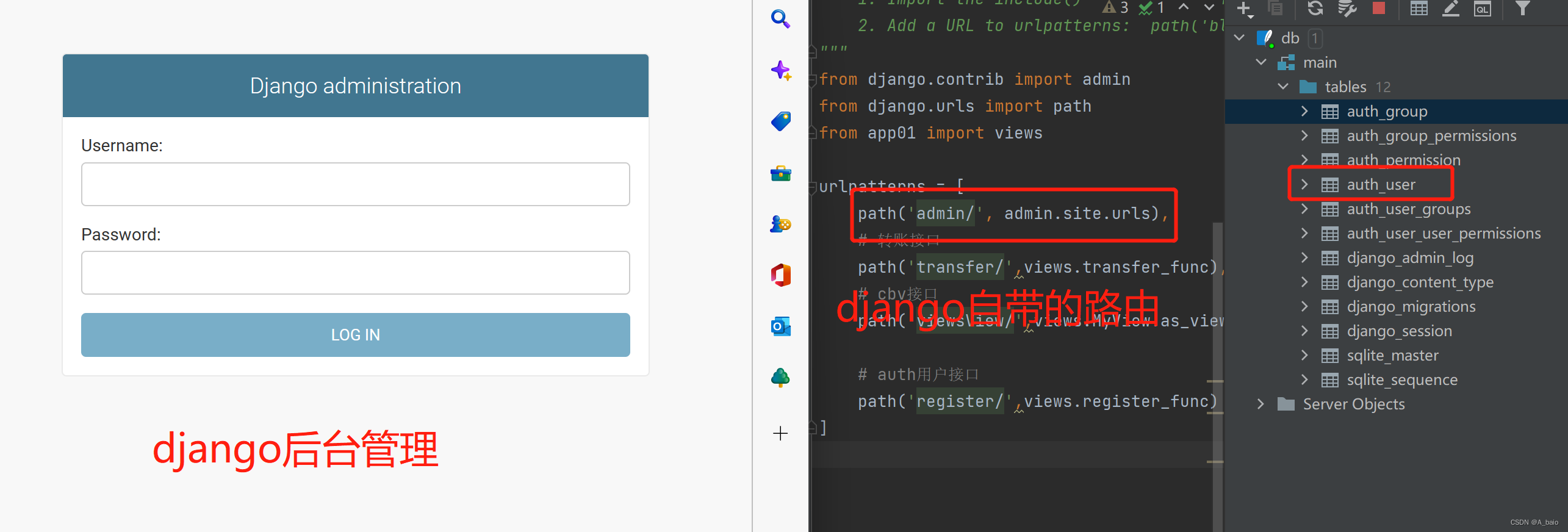The height and width of the screenshot is (532, 1568).
Task: Expand the django_migrations table node
Action: (x=1304, y=306)
